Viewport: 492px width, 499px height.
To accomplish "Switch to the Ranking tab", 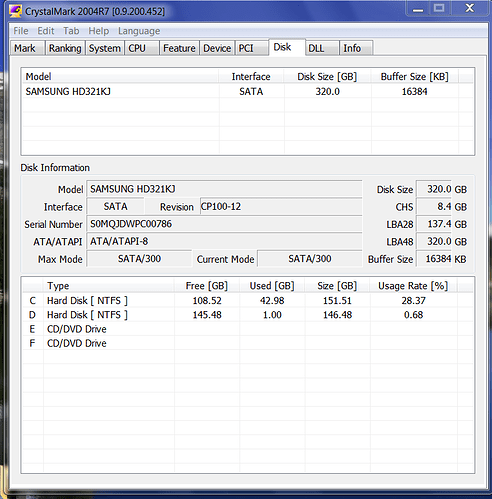I will (65, 48).
